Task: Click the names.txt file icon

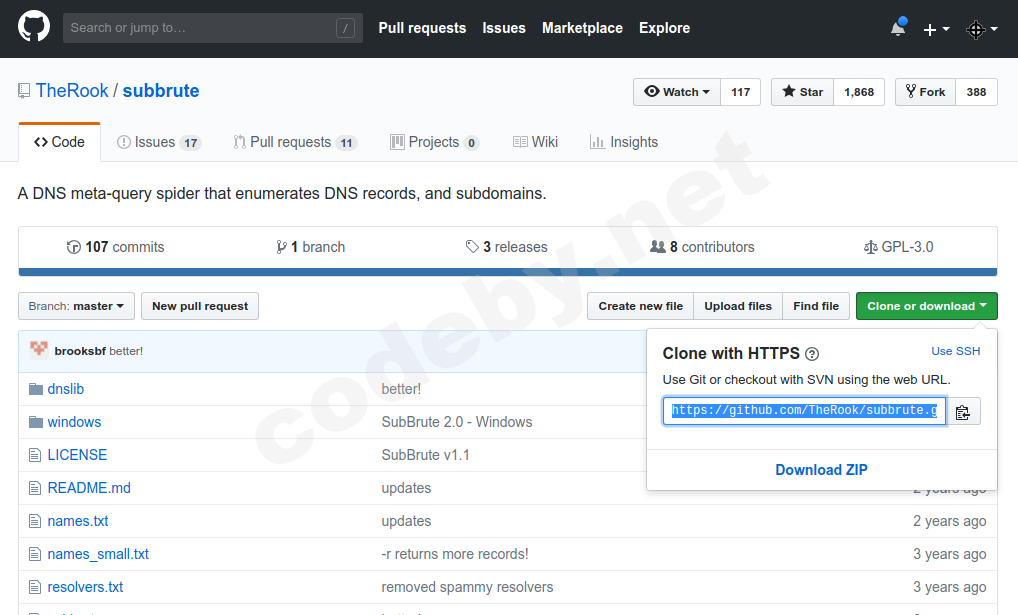Action: coord(35,521)
